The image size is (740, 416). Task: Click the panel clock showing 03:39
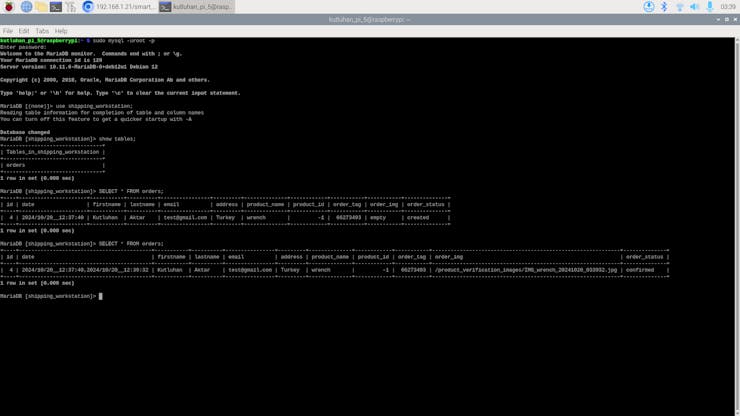pyautogui.click(x=728, y=7)
